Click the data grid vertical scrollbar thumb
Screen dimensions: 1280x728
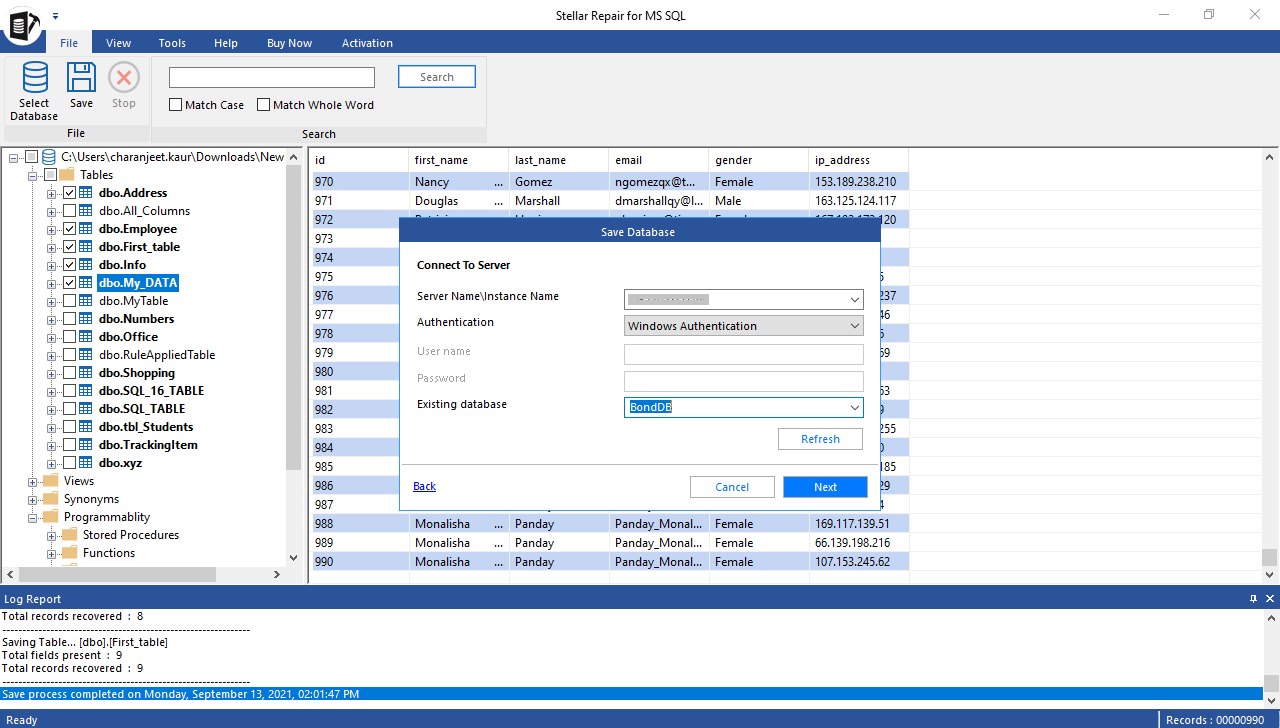[1270, 557]
